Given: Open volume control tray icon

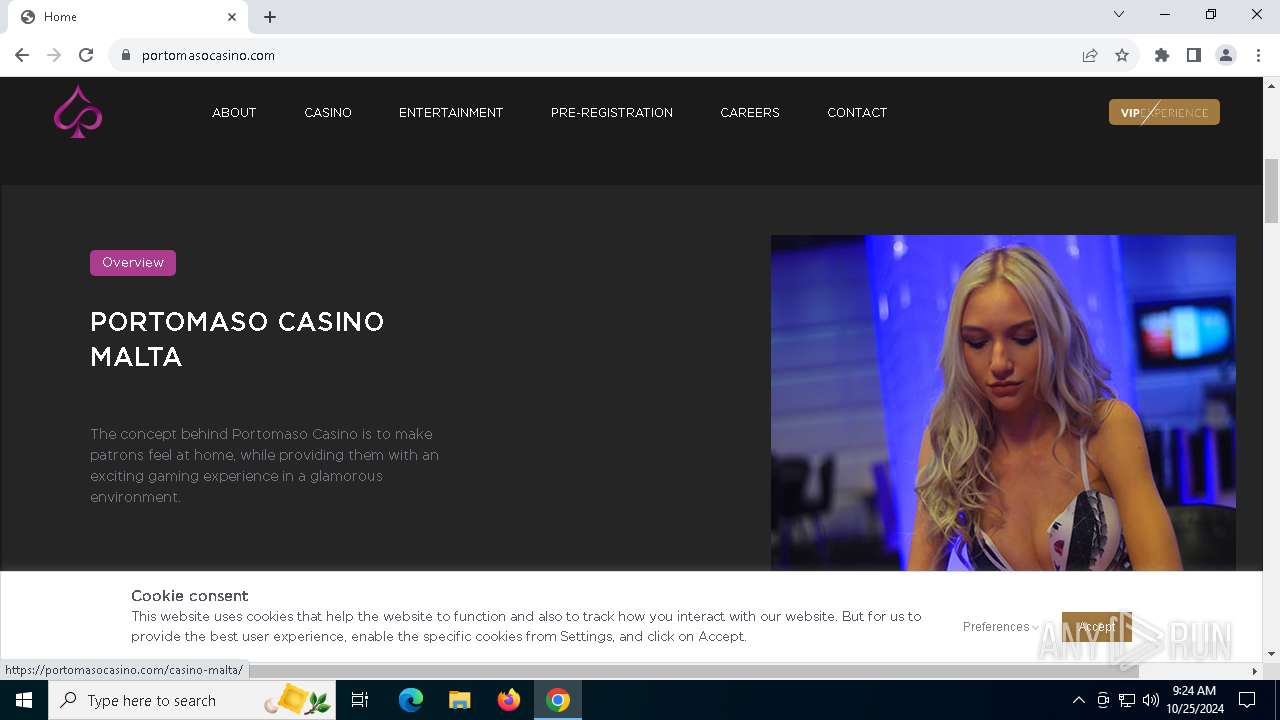Looking at the screenshot, I should [x=1151, y=700].
